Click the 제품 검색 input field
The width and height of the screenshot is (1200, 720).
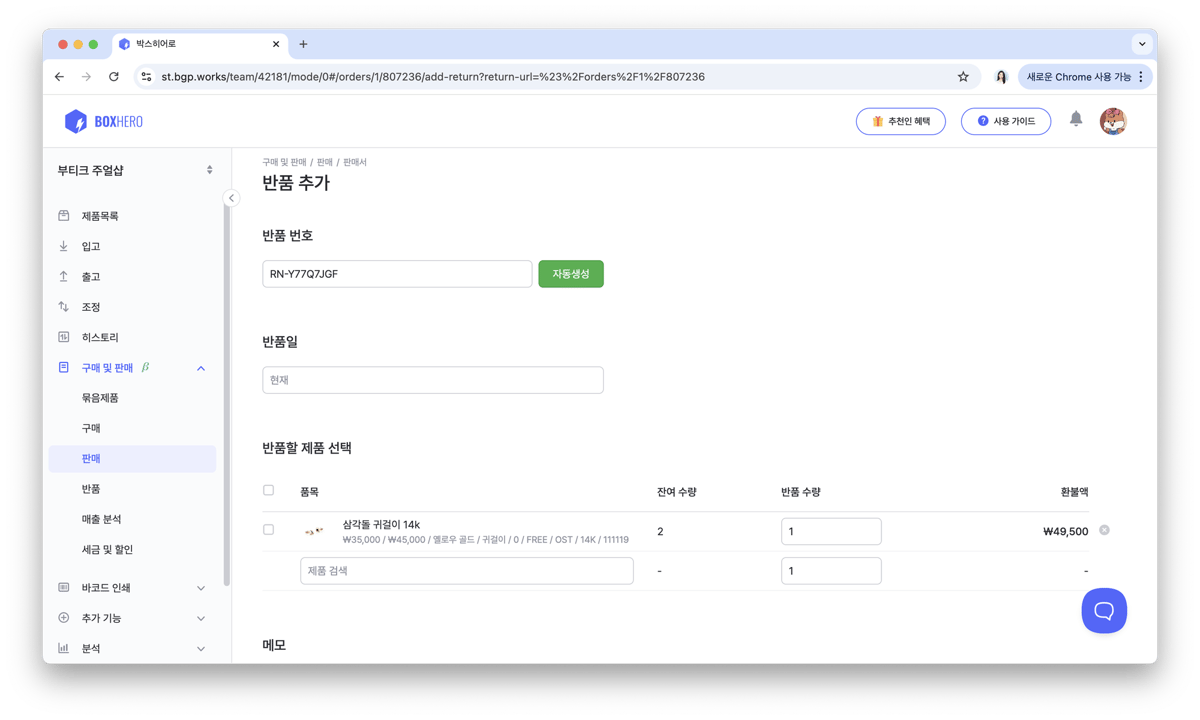[466, 571]
